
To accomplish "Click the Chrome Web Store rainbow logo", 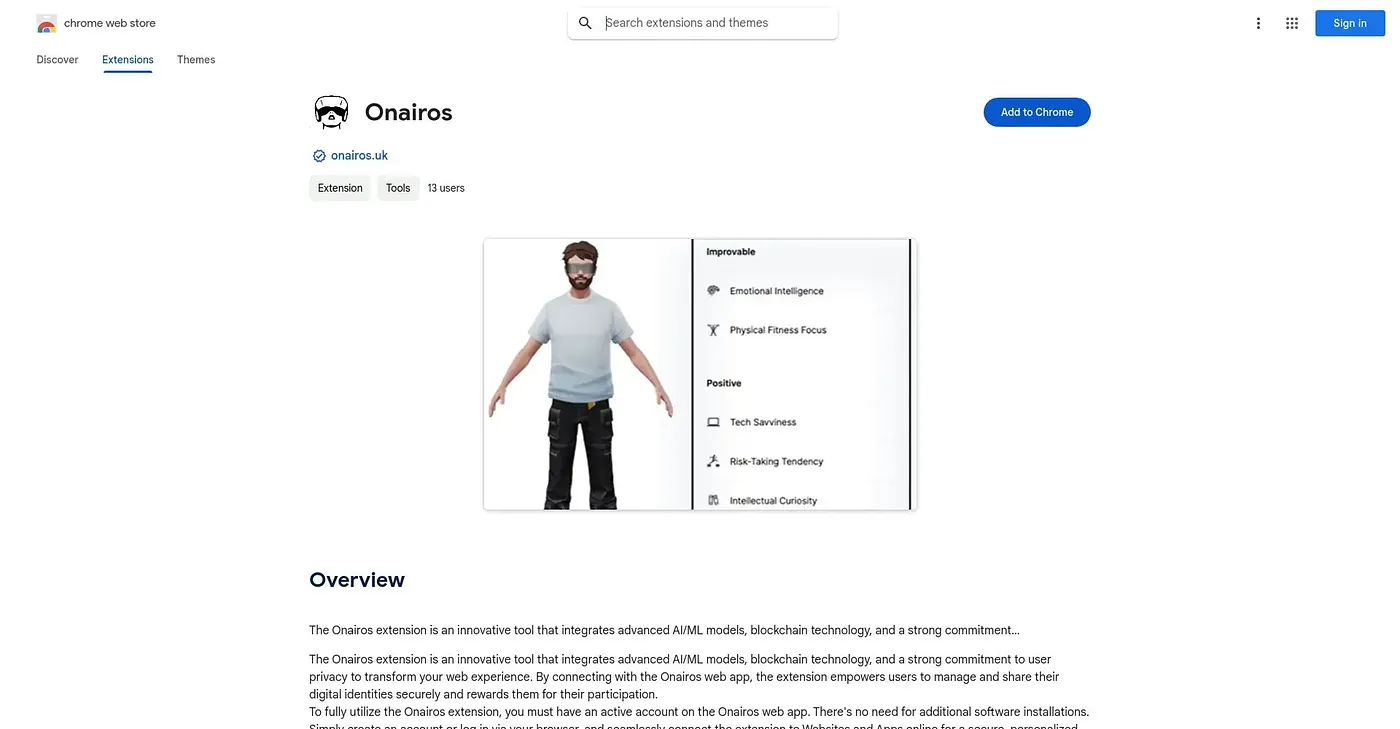I will pos(46,23).
